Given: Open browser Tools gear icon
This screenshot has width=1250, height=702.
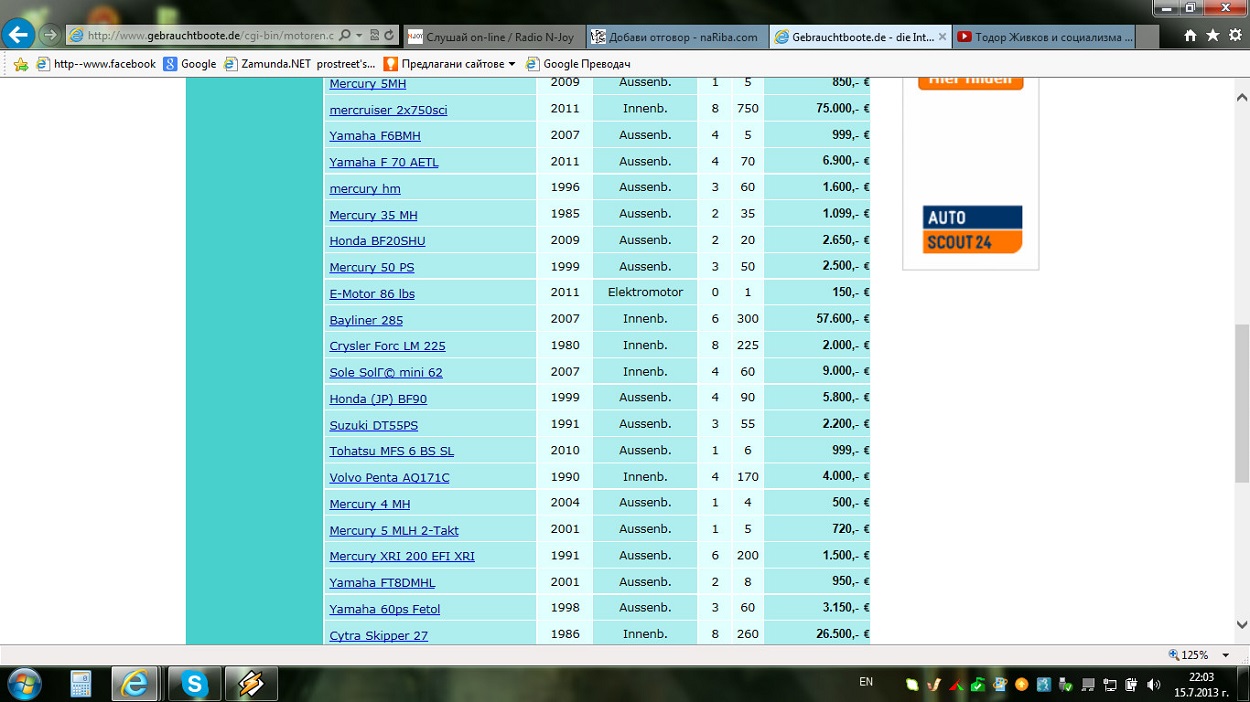Looking at the screenshot, I should tap(1236, 36).
